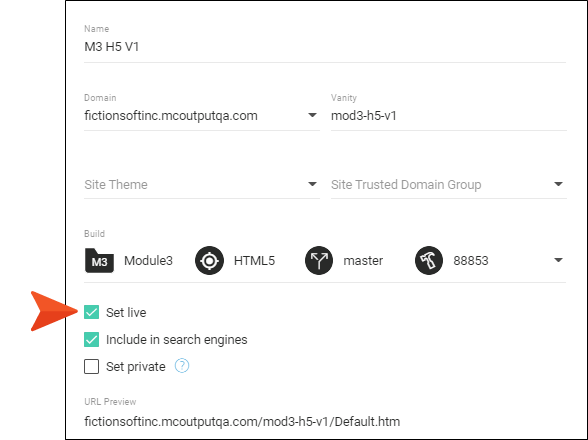The height and width of the screenshot is (440, 588).
Task: Uncheck the Set live checkbox
Action: (92, 312)
